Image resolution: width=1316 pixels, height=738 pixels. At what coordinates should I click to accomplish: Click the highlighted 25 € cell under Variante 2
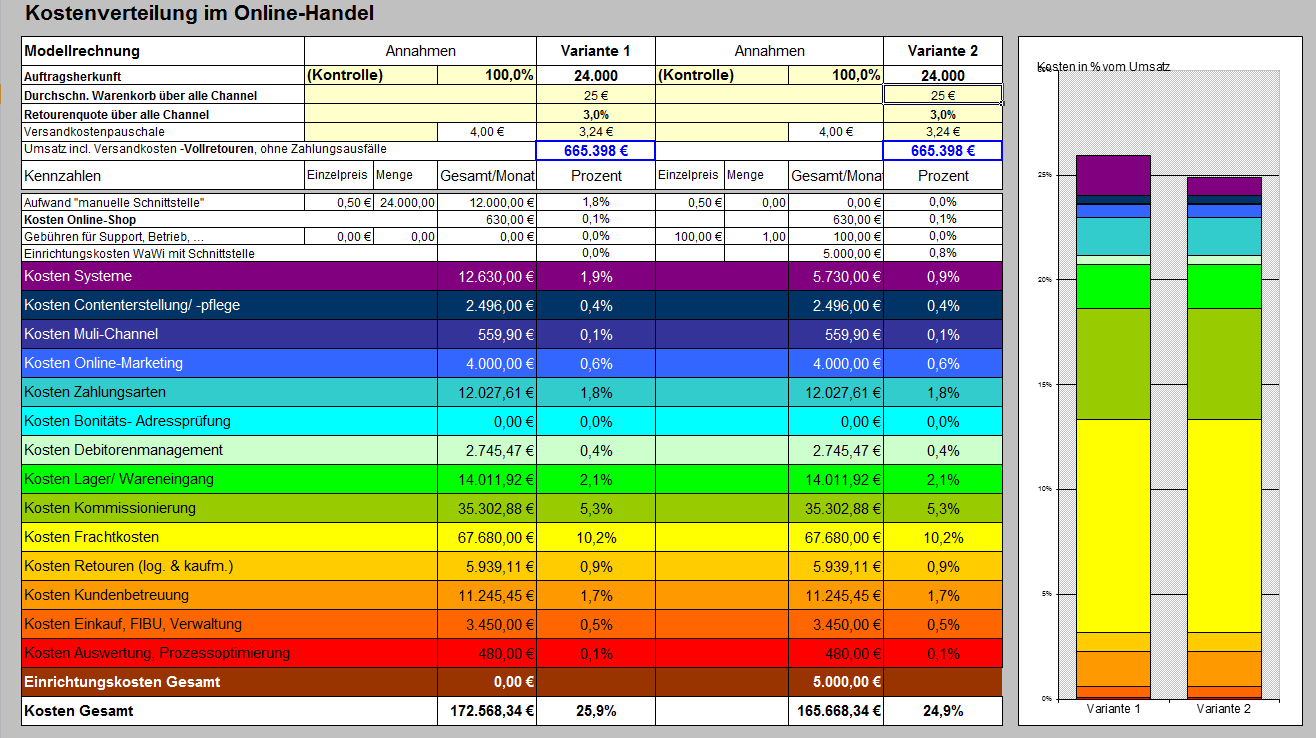pyautogui.click(x=943, y=95)
